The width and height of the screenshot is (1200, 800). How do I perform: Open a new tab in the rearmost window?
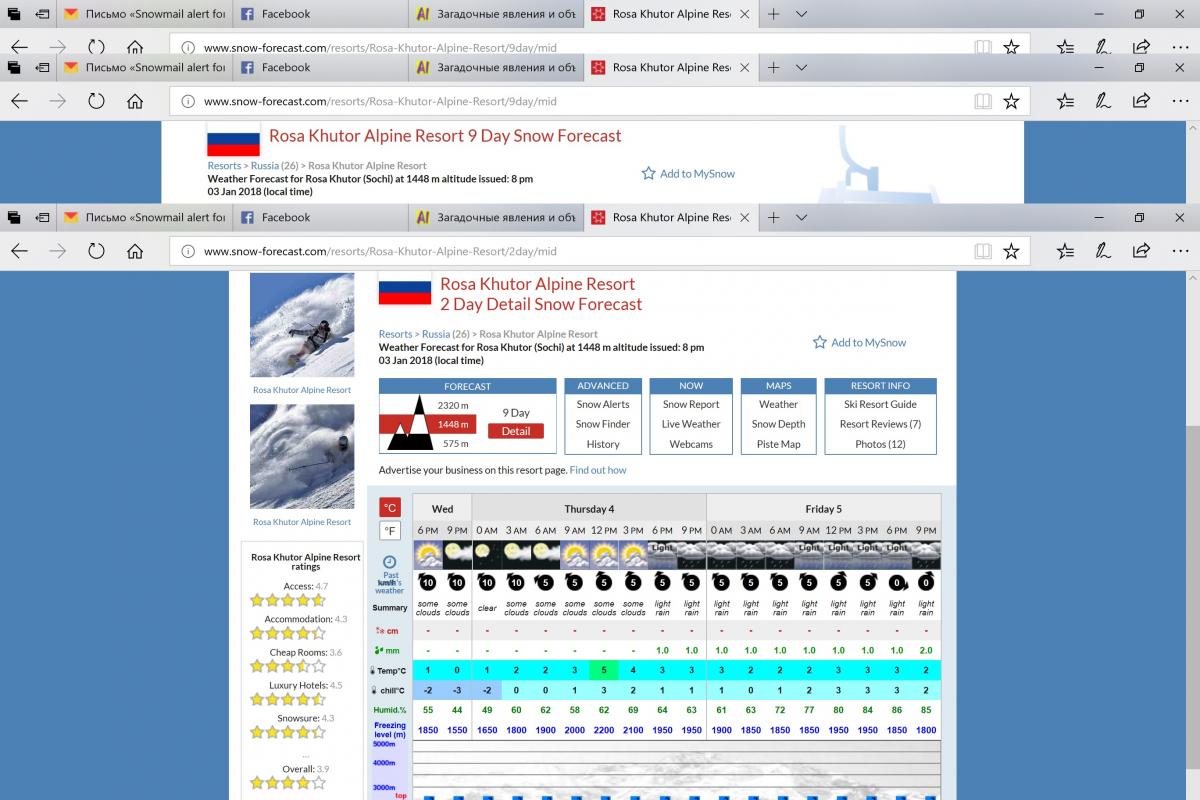click(x=773, y=14)
